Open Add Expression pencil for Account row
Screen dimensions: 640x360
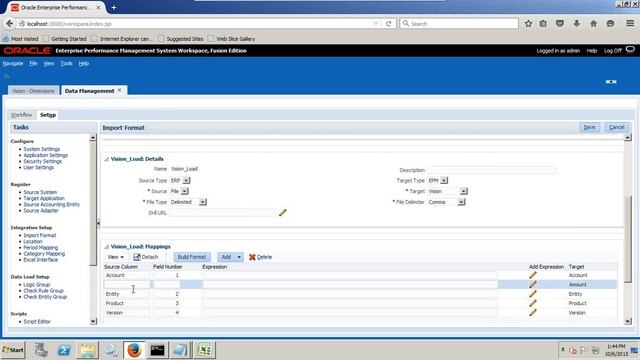pyautogui.click(x=533, y=275)
